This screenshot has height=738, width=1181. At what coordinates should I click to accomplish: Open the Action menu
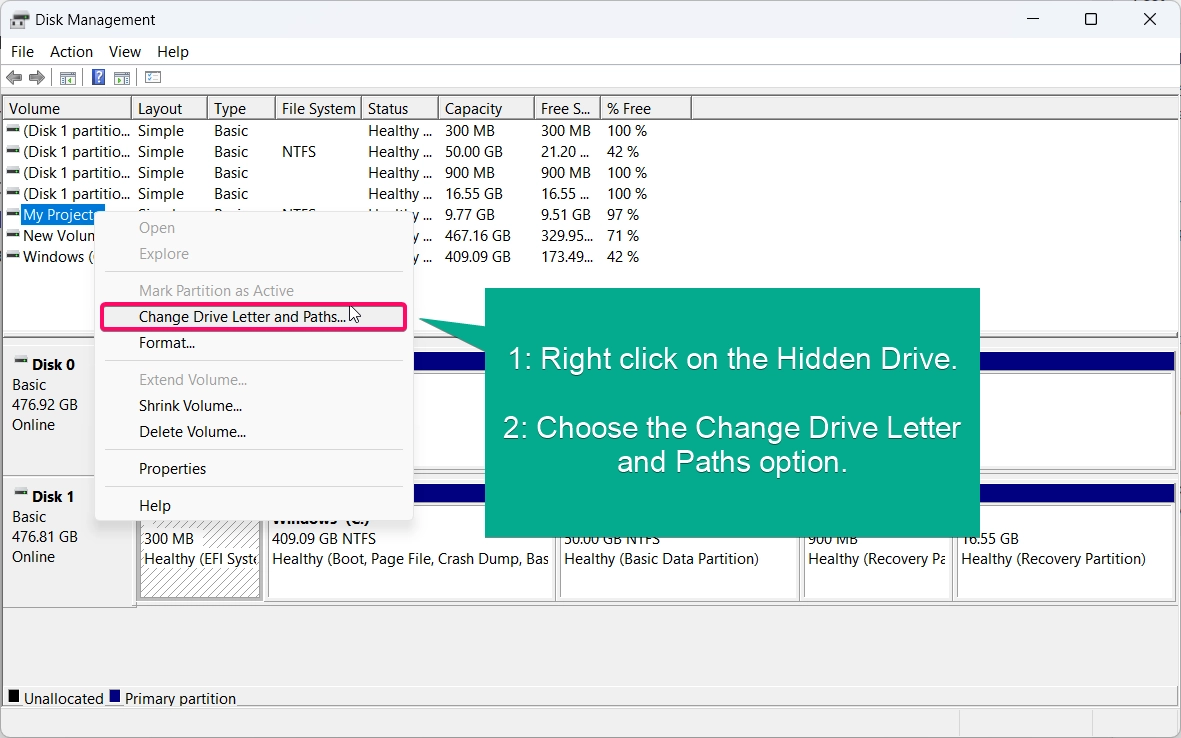coord(72,52)
